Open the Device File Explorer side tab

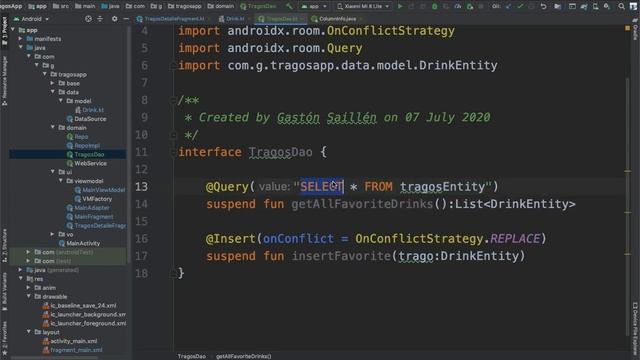(635, 328)
